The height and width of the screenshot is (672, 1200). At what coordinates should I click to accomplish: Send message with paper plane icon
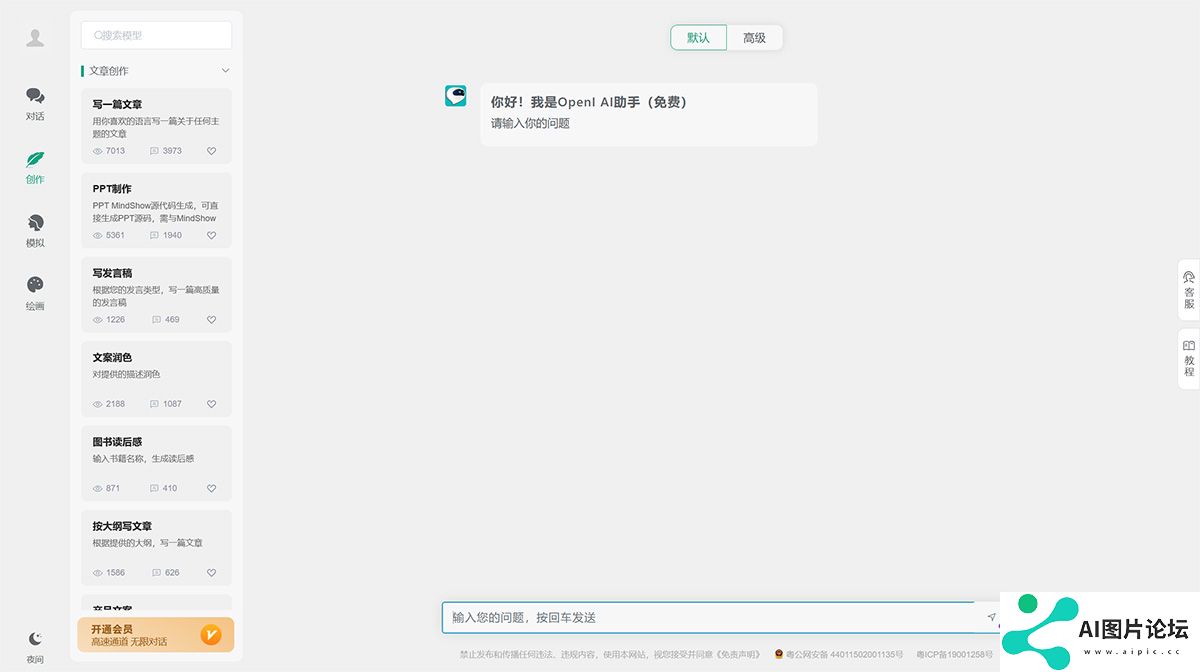click(991, 617)
